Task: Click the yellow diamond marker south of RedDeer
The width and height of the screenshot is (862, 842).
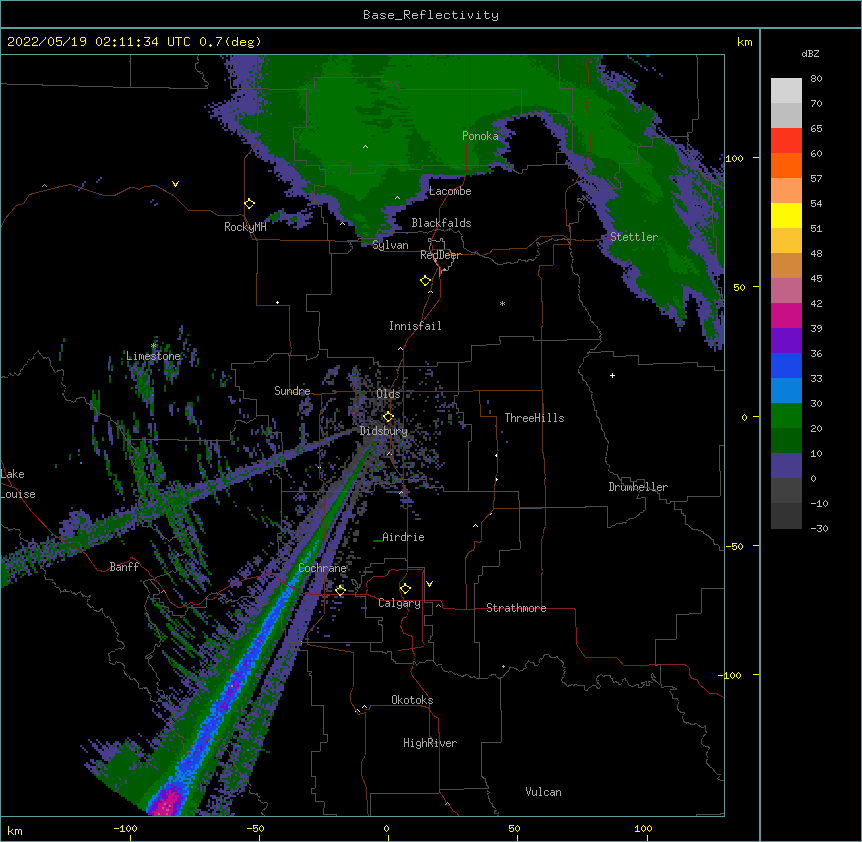Action: coord(426,281)
